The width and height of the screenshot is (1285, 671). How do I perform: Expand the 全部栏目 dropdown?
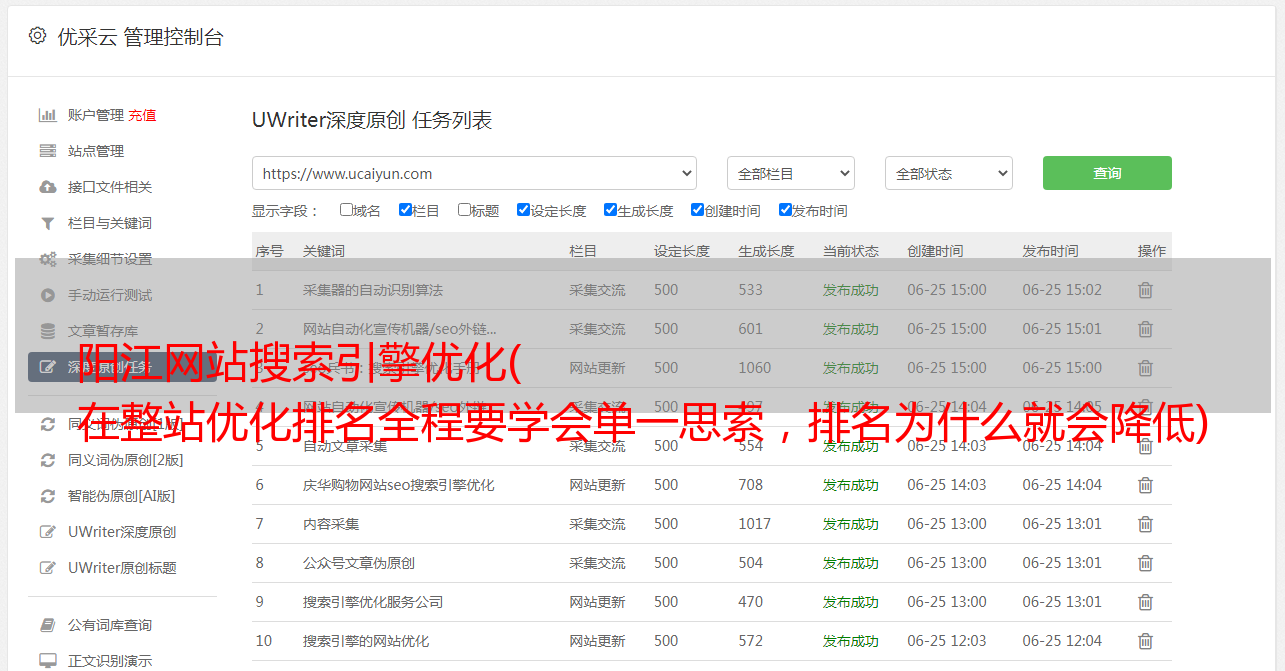[x=790, y=173]
